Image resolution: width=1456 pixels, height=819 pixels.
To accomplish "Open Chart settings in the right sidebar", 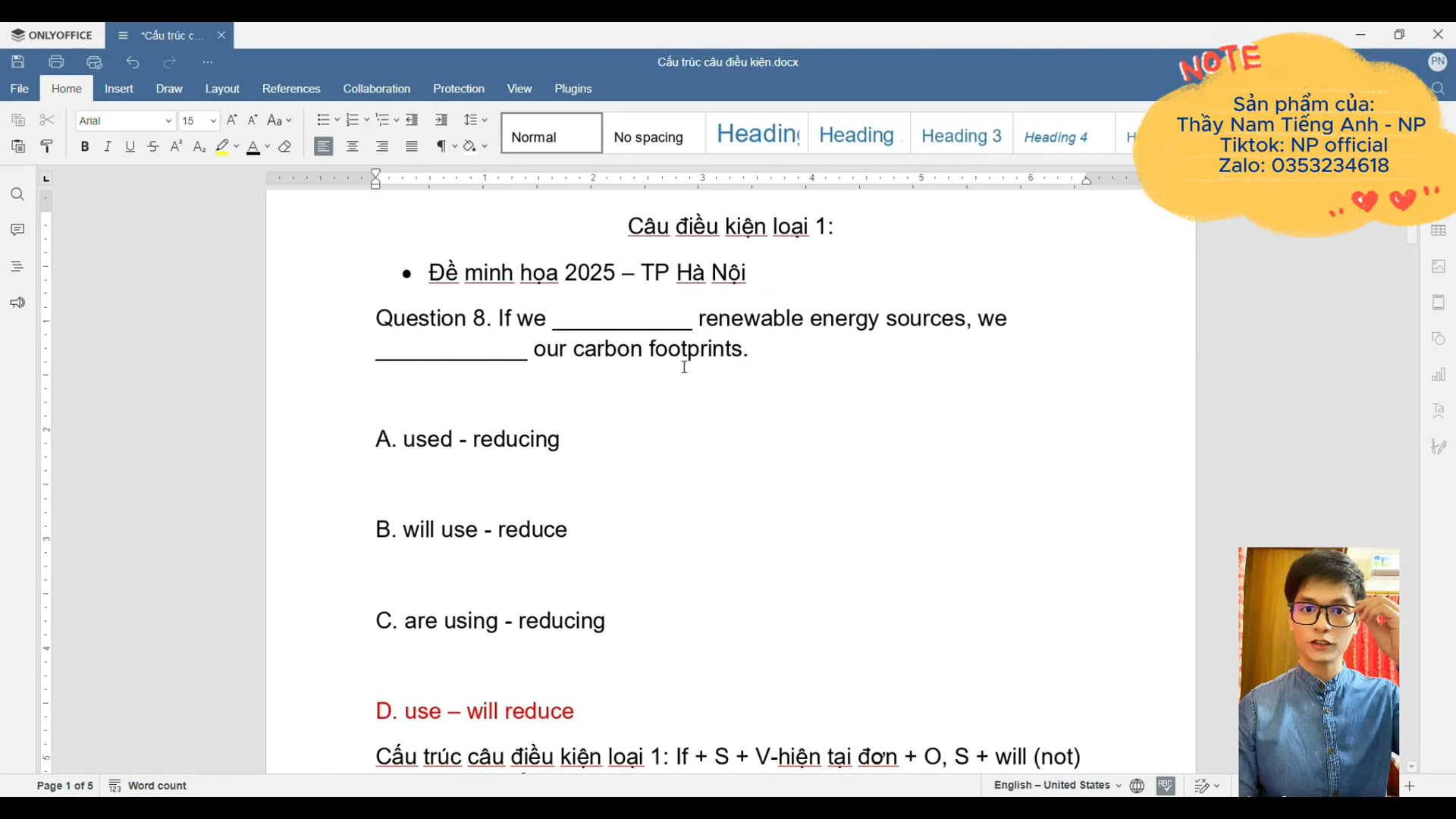I will point(1439,375).
